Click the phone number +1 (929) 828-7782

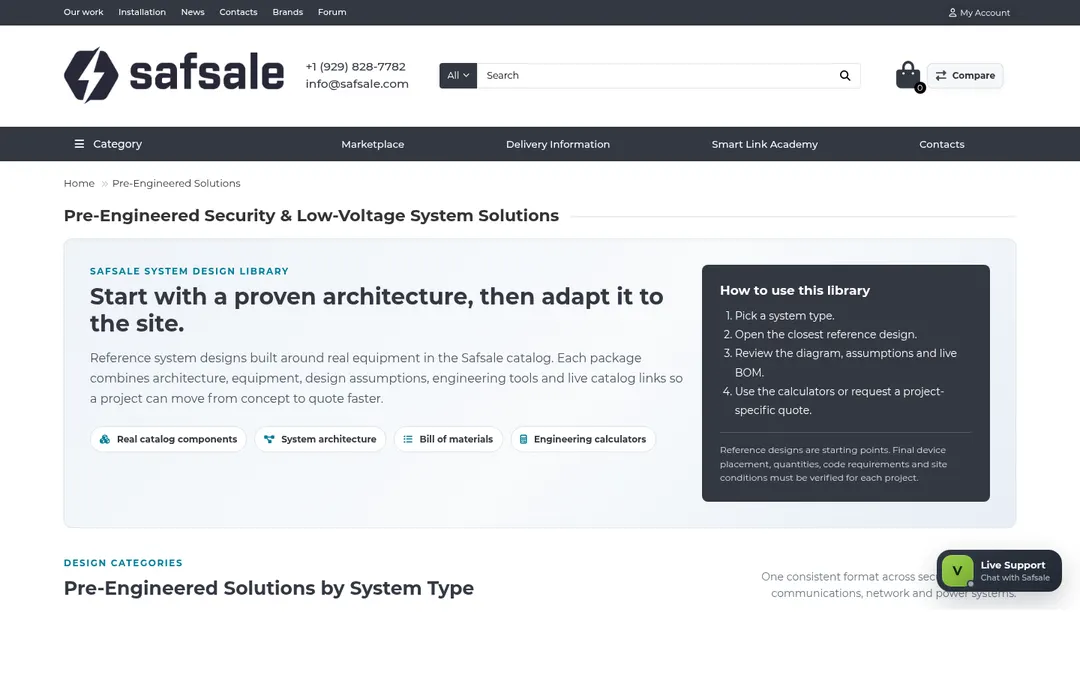355,67
